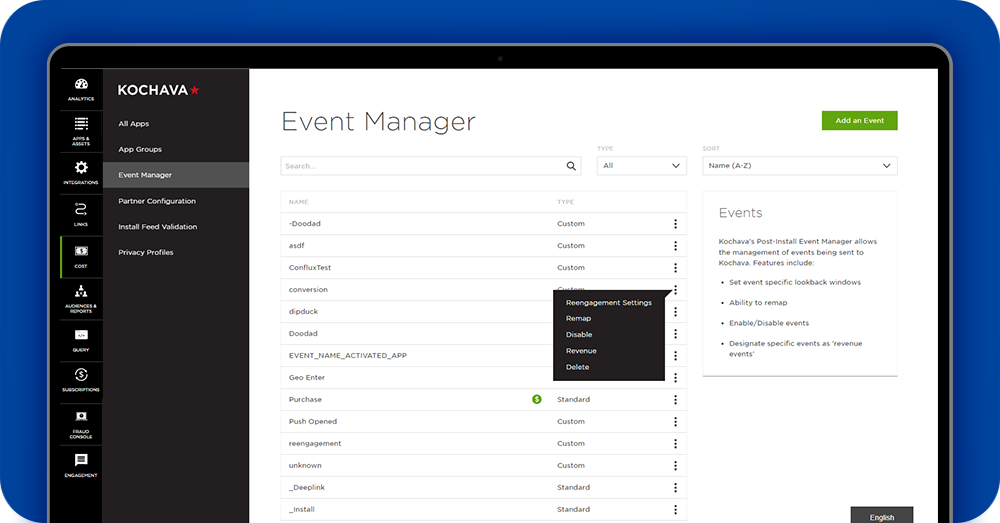Image resolution: width=1000 pixels, height=523 pixels.
Task: Open the options menu for asdf row
Action: [x=675, y=246]
